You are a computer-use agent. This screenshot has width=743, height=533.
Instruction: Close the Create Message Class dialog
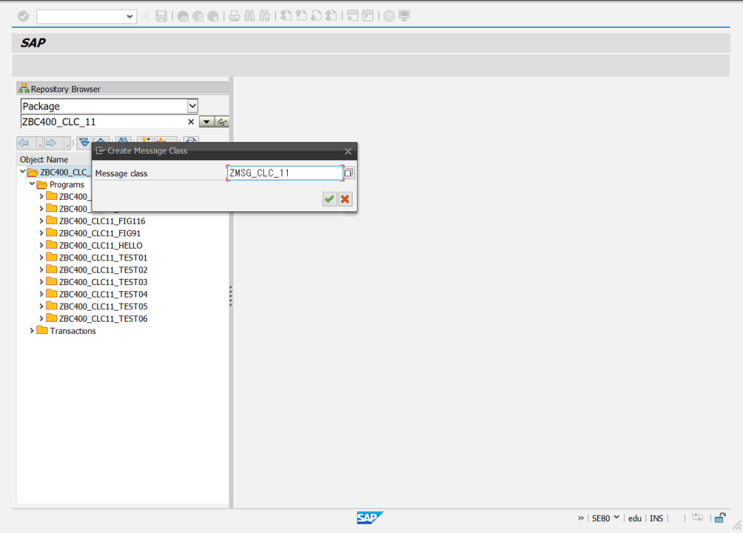(x=348, y=151)
